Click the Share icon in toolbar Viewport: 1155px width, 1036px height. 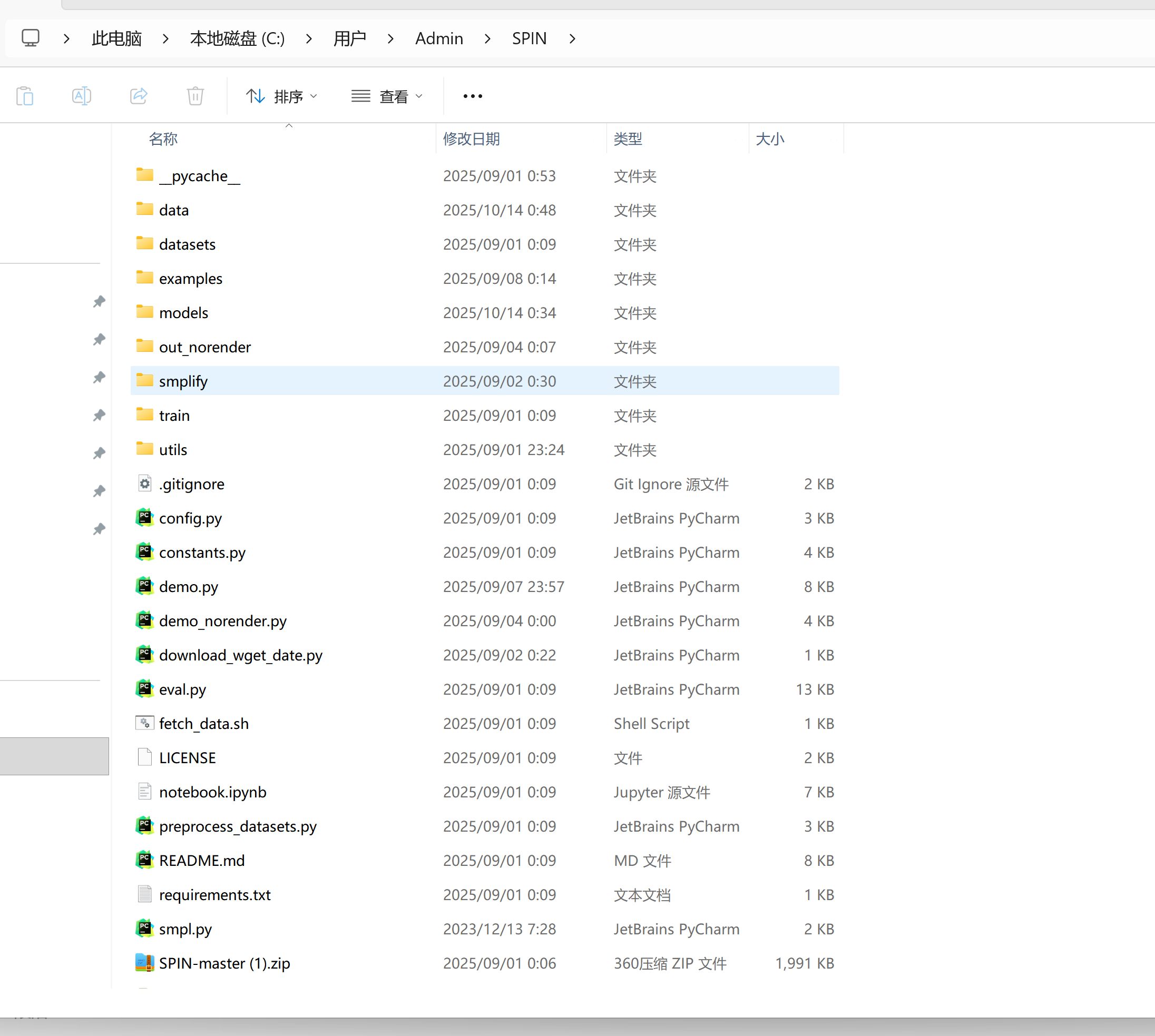(x=139, y=96)
